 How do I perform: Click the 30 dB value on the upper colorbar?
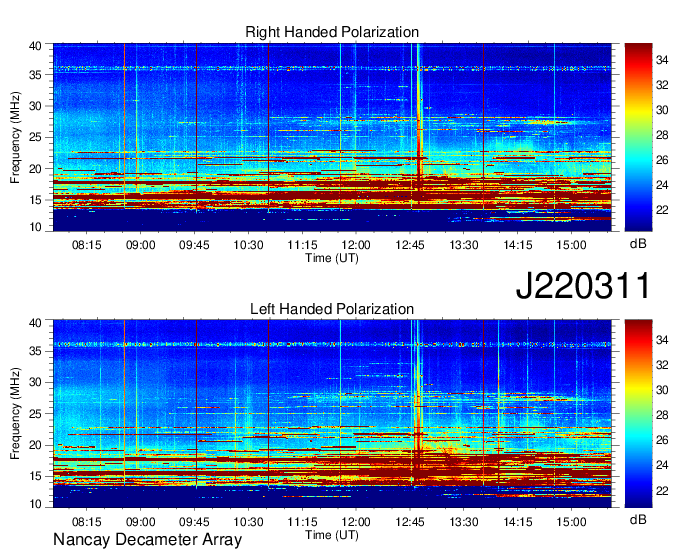[662, 110]
